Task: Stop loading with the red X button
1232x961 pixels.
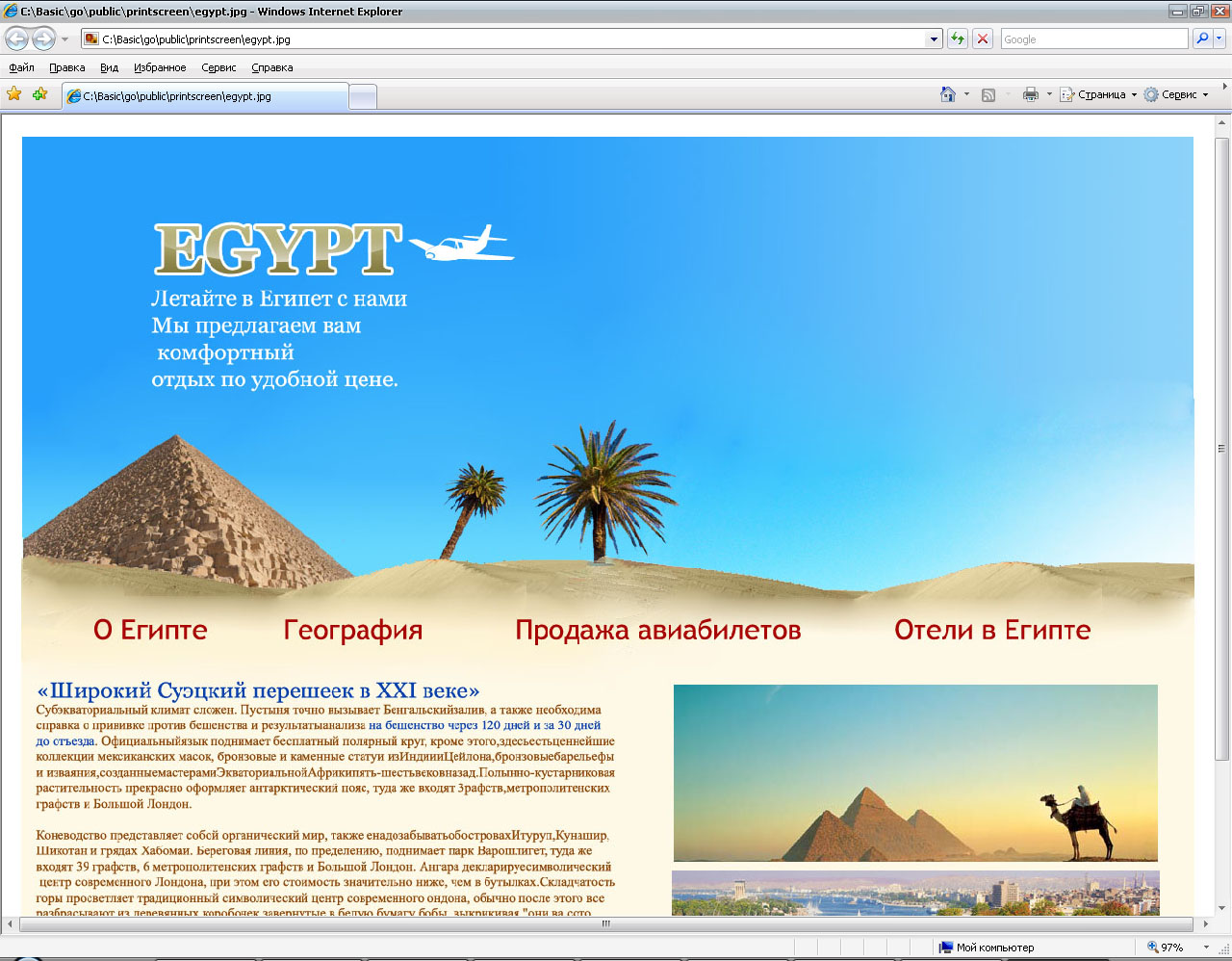Action: (x=983, y=39)
